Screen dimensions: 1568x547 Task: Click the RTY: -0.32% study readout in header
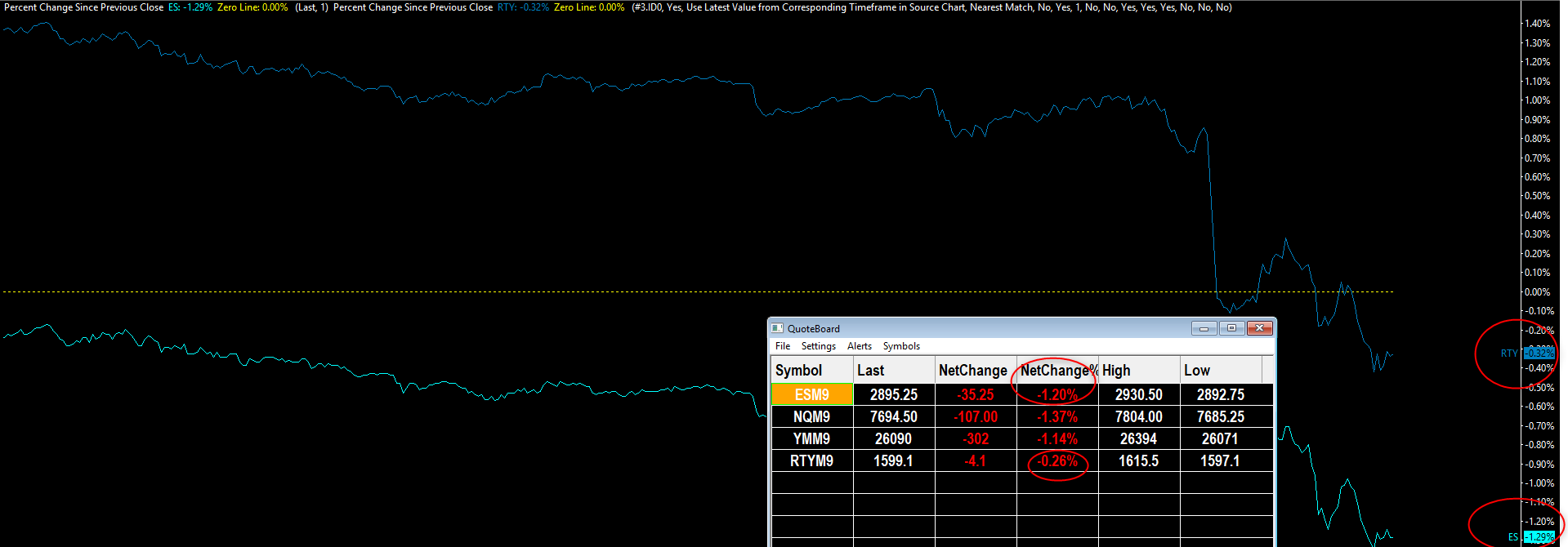click(x=523, y=7)
